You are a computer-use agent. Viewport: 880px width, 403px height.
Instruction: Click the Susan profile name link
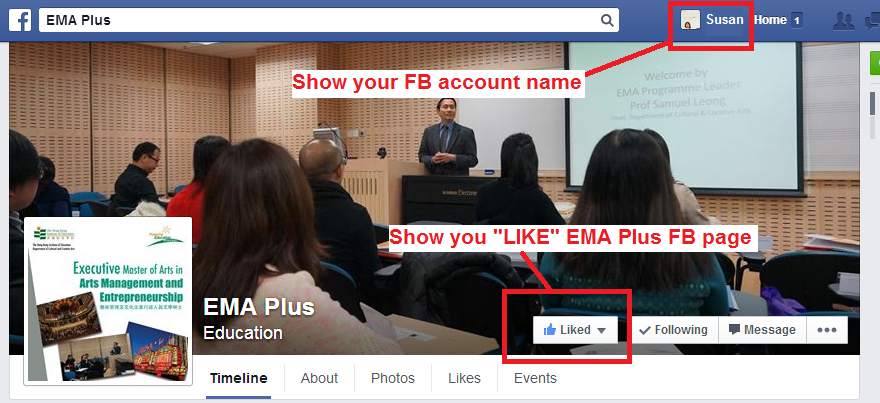click(x=725, y=20)
